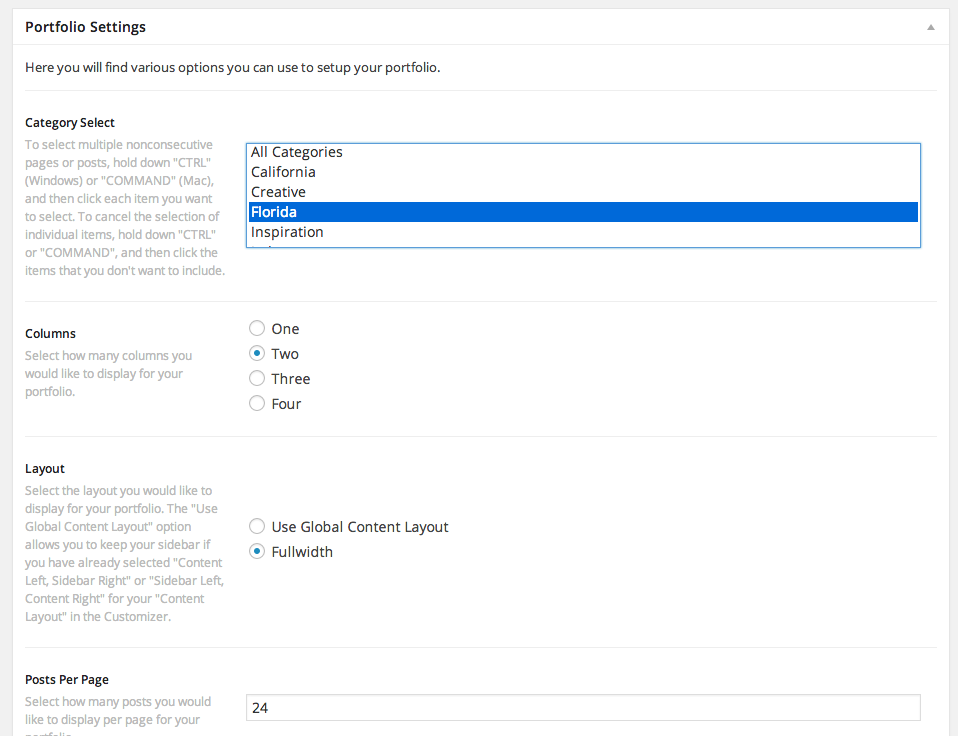
Task: Click the Posts Per Page heading
Action: pyautogui.click(x=67, y=680)
